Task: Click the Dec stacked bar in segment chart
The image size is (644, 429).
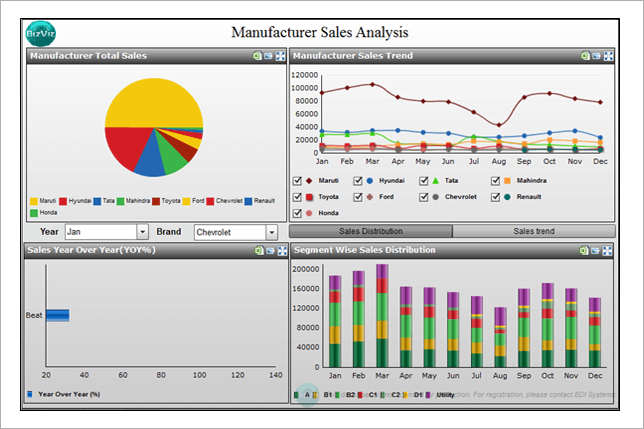Action: point(595,333)
